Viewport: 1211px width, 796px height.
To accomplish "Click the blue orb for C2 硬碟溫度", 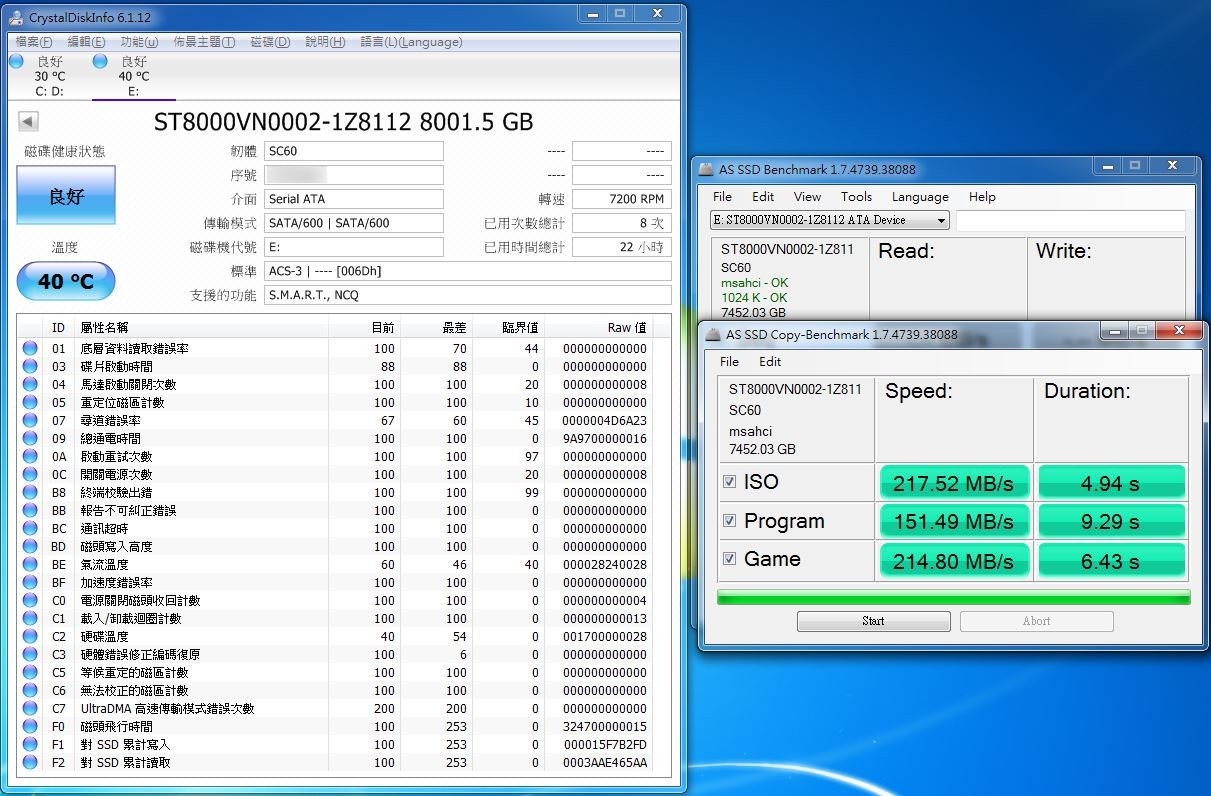I will click(30, 636).
